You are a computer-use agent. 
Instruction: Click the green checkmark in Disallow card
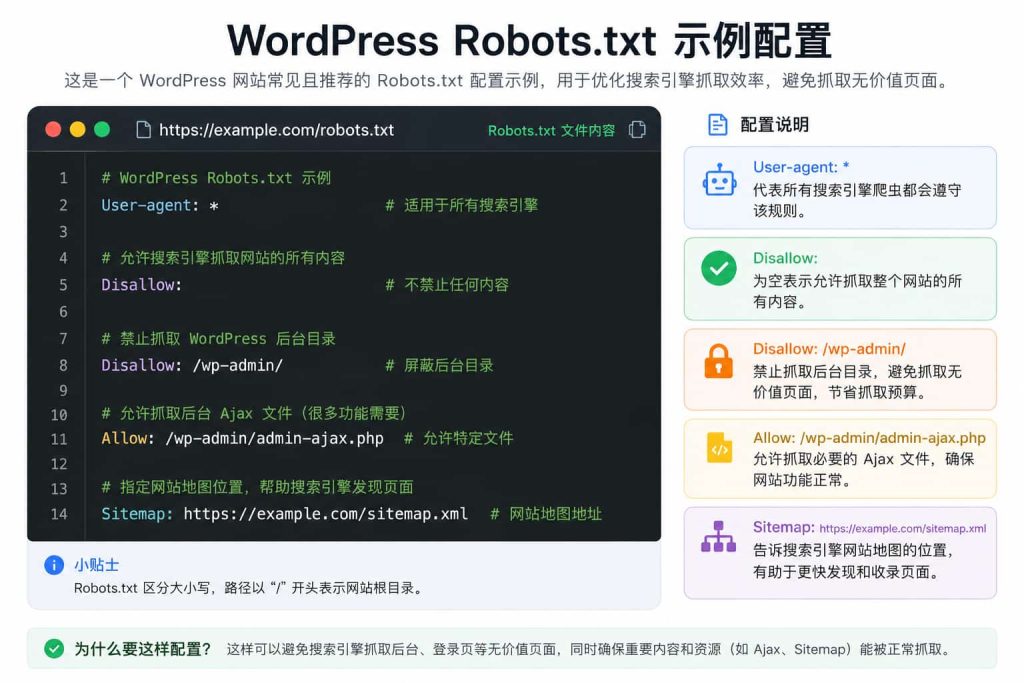pos(718,268)
